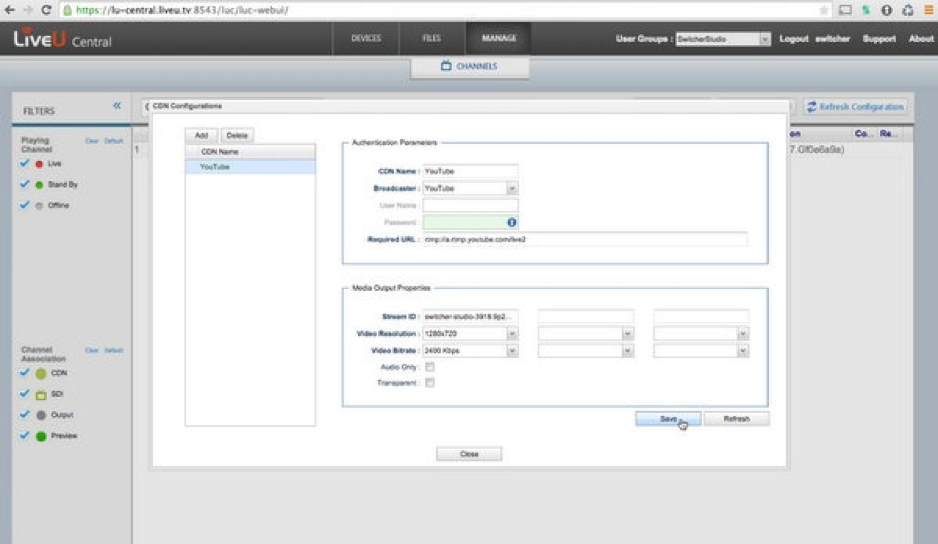
Task: Toggle the Preview association checkmark
Action: (25, 435)
